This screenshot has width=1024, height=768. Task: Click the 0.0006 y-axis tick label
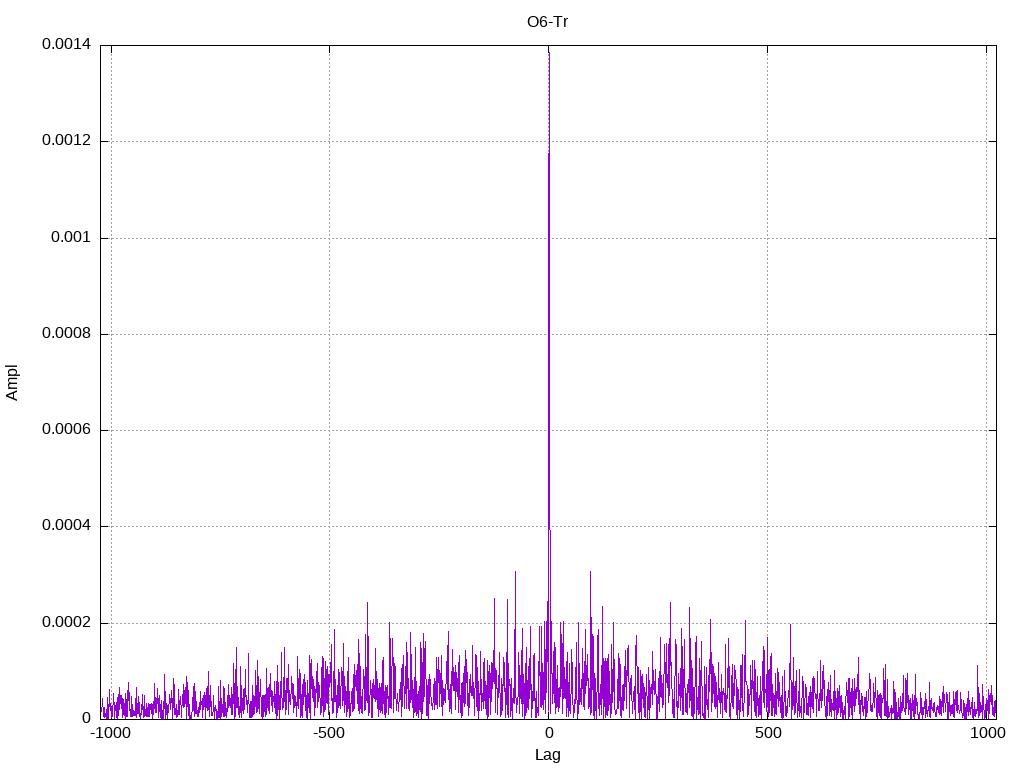pos(66,429)
